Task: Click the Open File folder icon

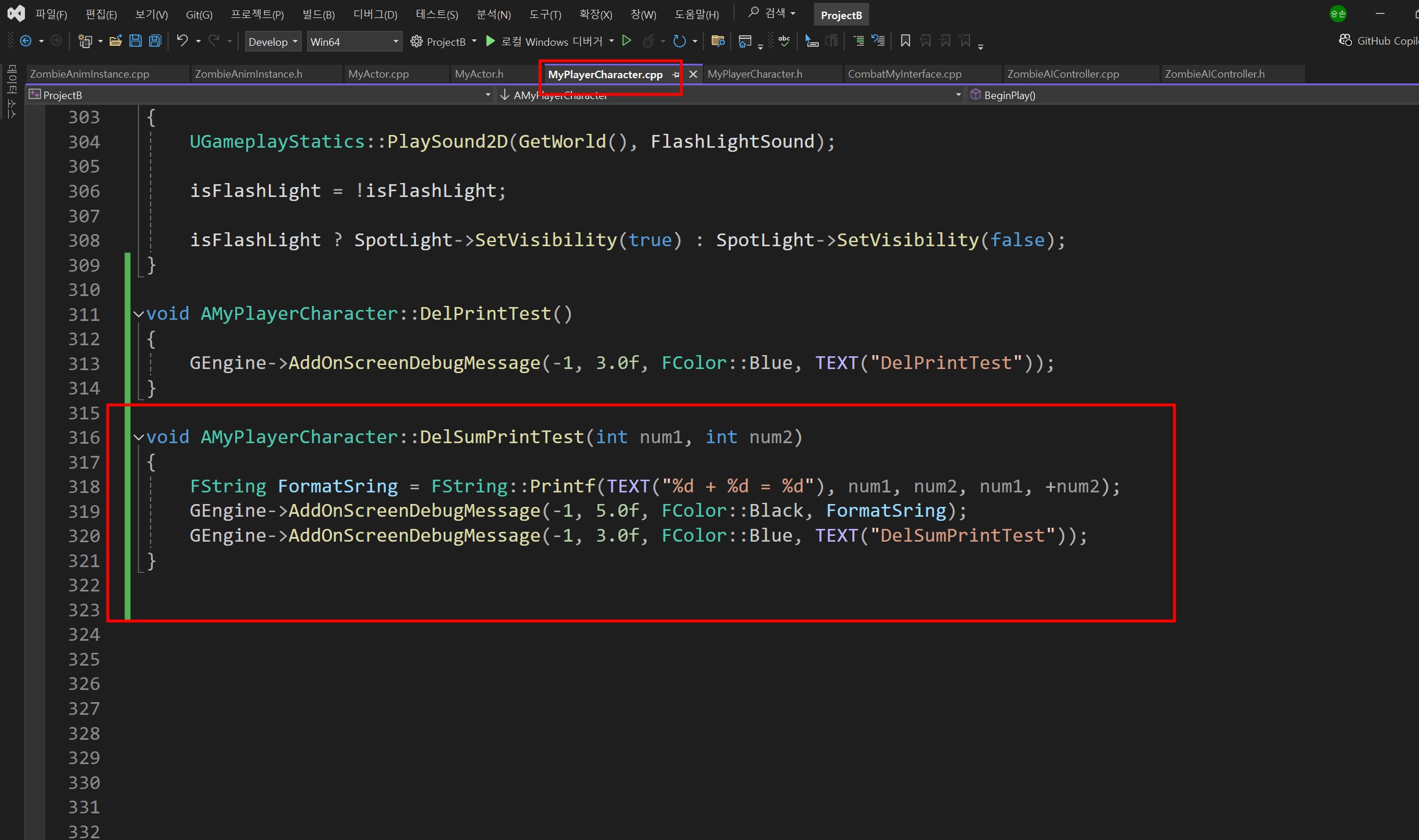Action: (x=115, y=41)
